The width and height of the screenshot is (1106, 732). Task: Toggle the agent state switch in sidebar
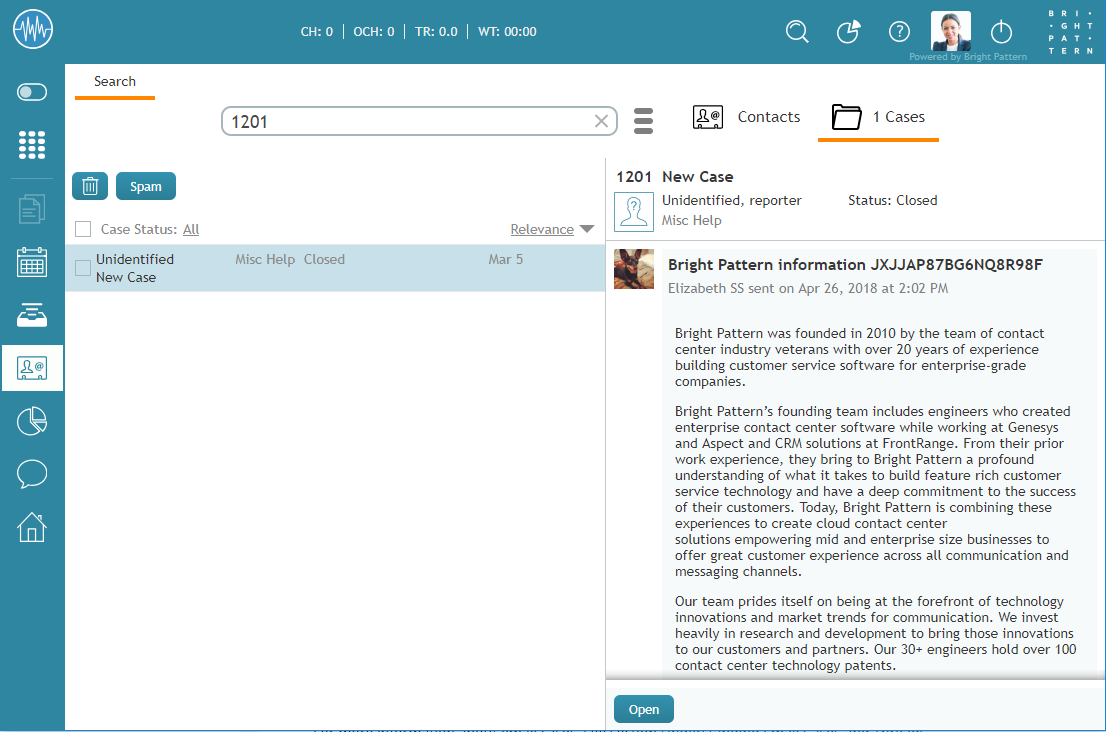(x=32, y=92)
